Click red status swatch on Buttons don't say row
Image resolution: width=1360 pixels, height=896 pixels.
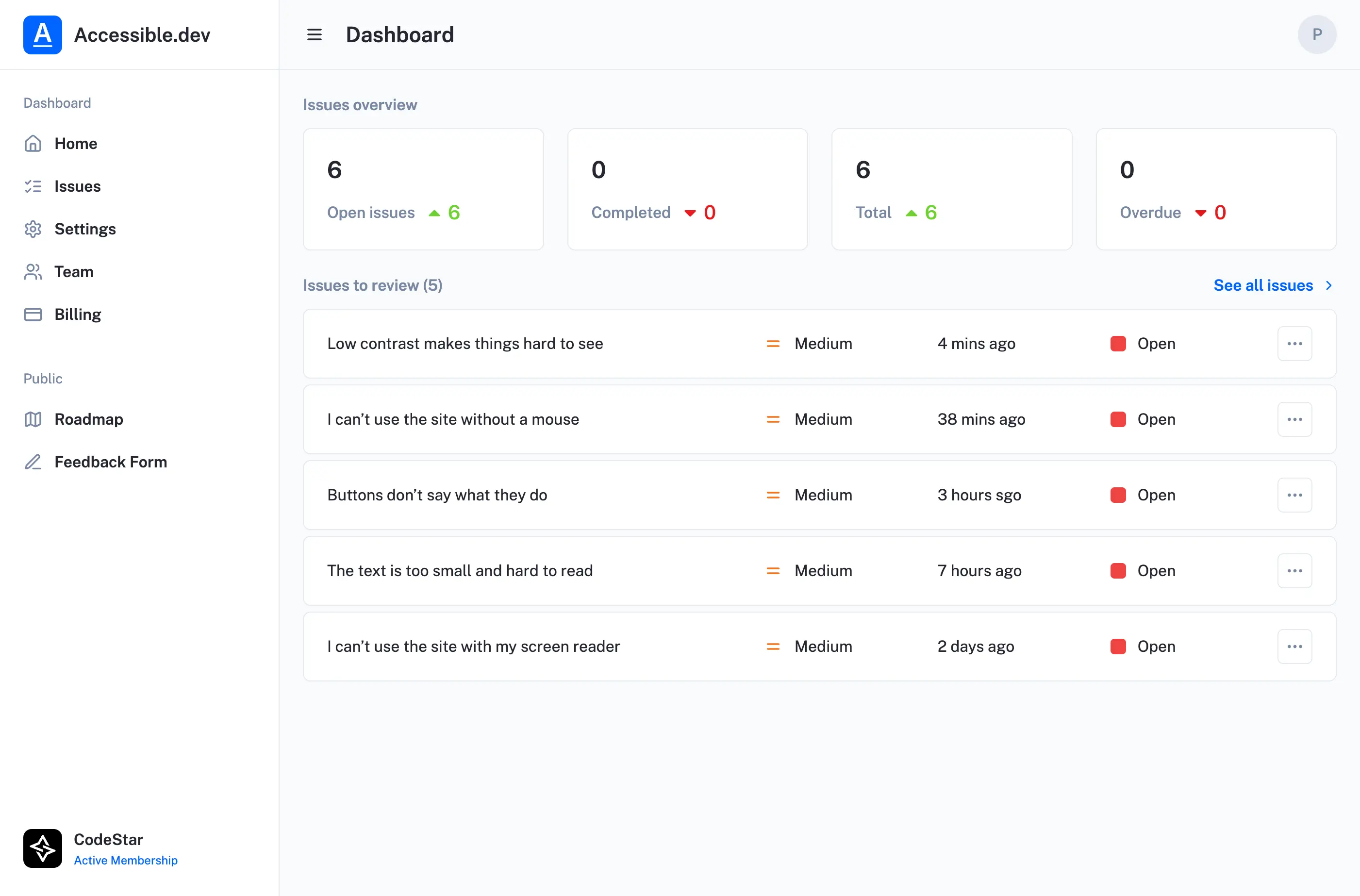click(1118, 495)
